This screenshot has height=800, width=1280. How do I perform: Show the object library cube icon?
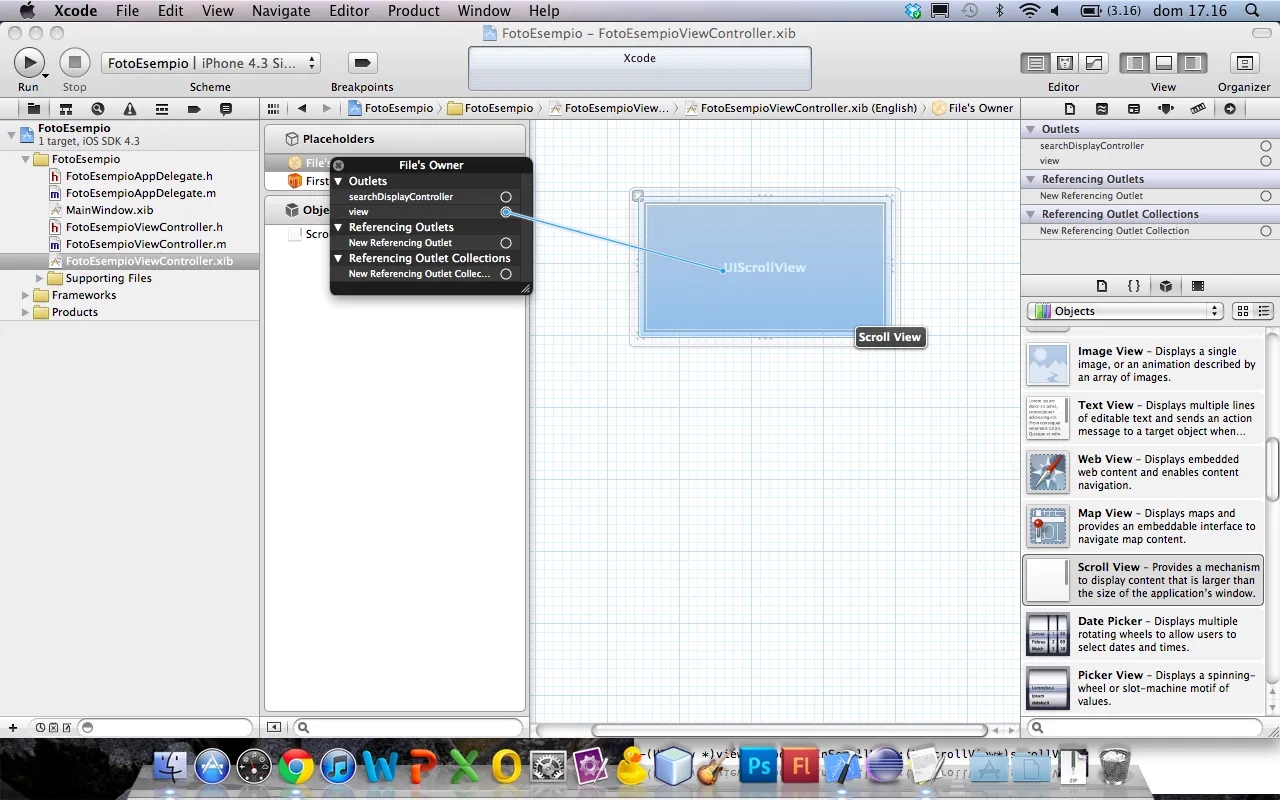1166,286
